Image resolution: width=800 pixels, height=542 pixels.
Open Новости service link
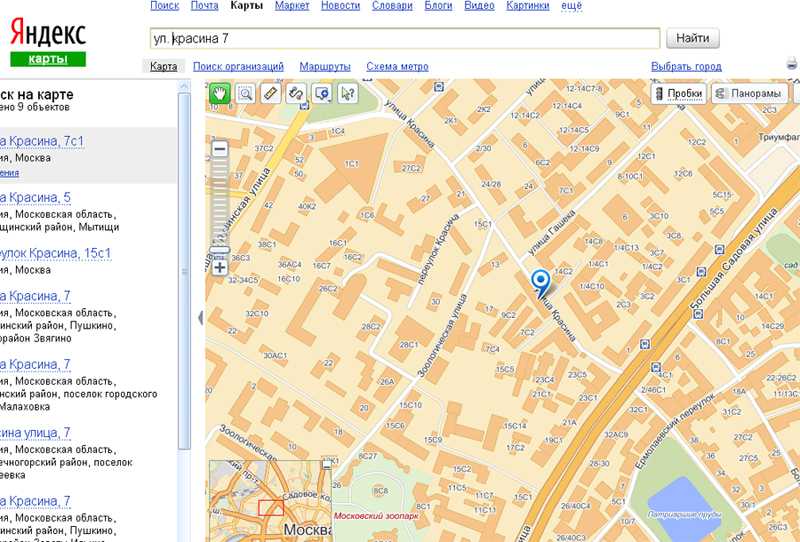coord(340,6)
